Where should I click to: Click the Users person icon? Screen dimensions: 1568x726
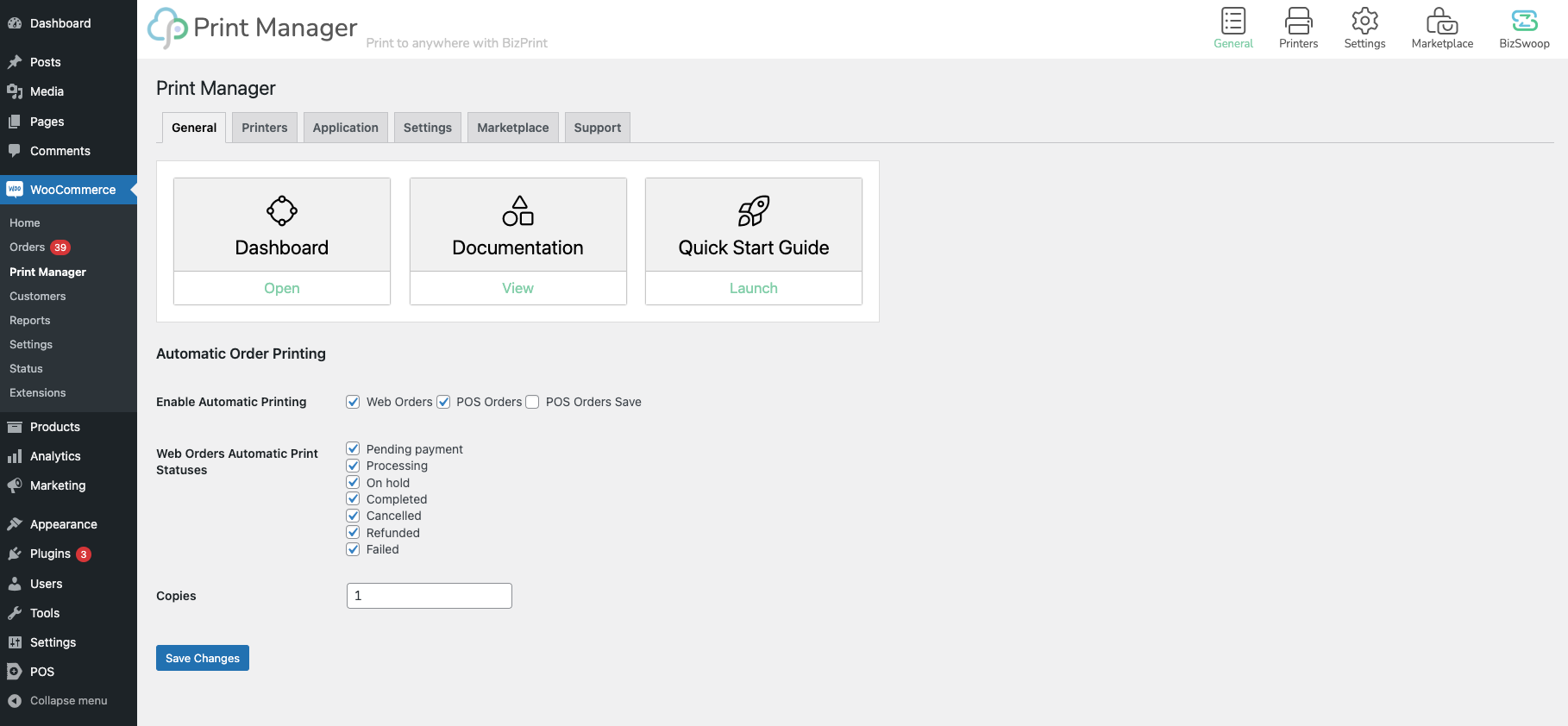(15, 584)
